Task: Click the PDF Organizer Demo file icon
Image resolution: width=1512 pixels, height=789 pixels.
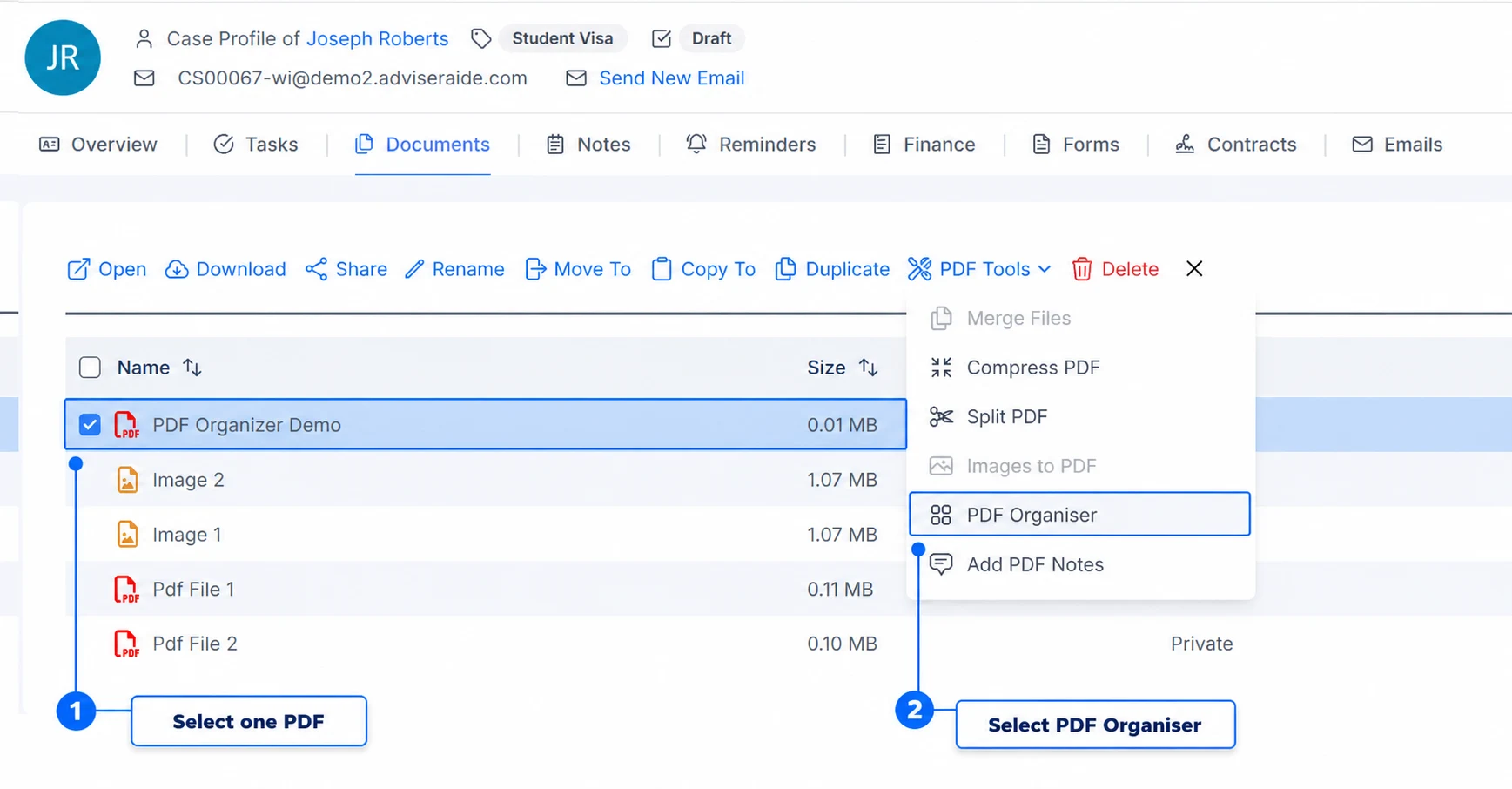Action: coord(127,425)
